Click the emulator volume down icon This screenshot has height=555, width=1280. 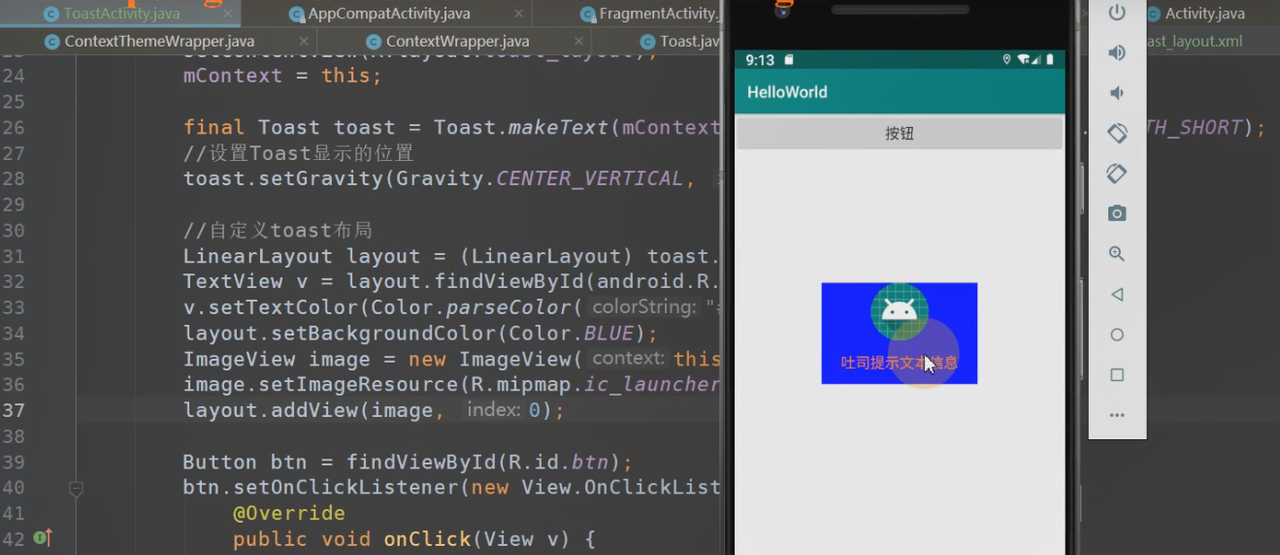coord(1116,93)
